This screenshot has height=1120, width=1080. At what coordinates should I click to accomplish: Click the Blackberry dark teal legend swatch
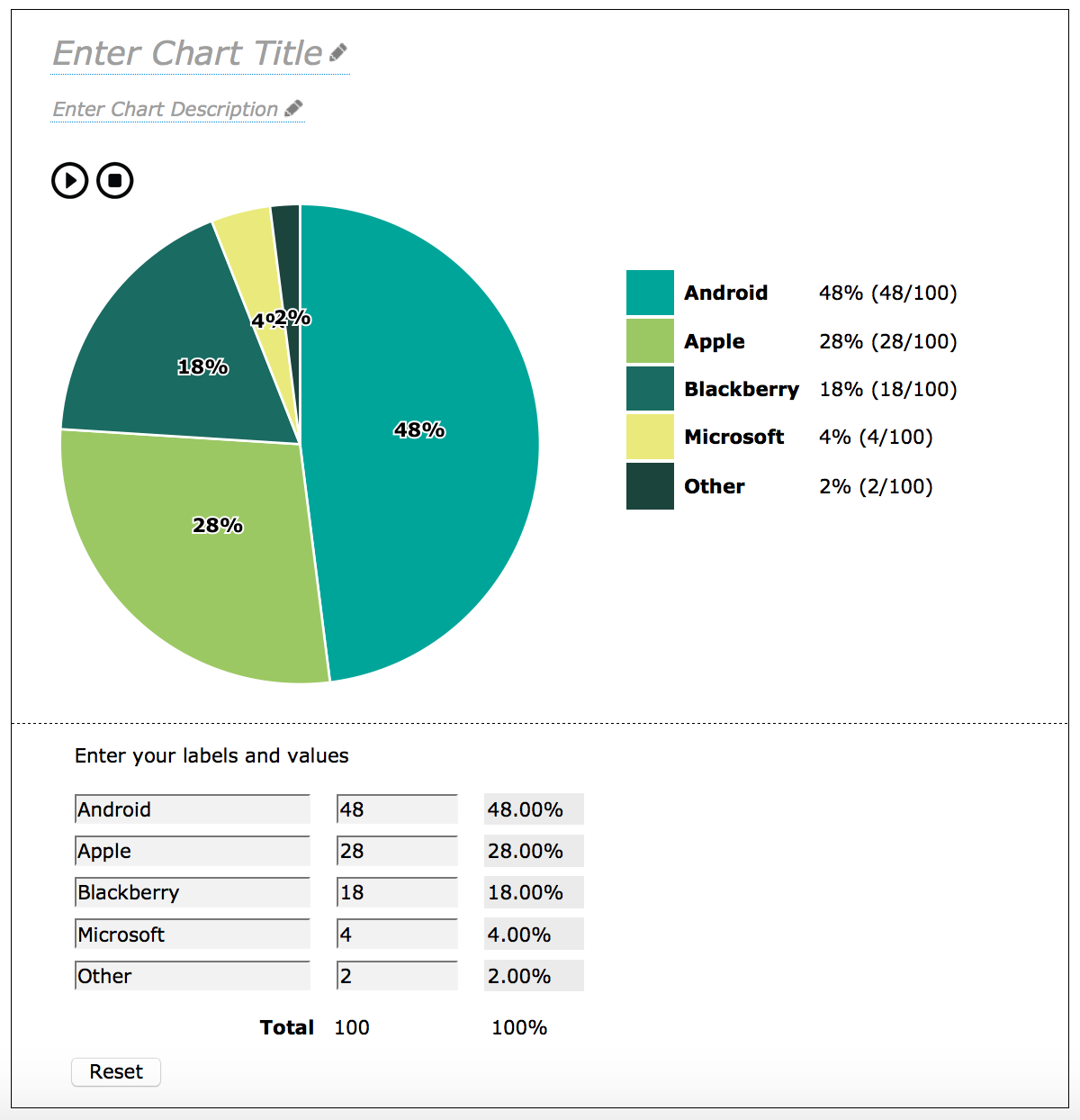650,389
